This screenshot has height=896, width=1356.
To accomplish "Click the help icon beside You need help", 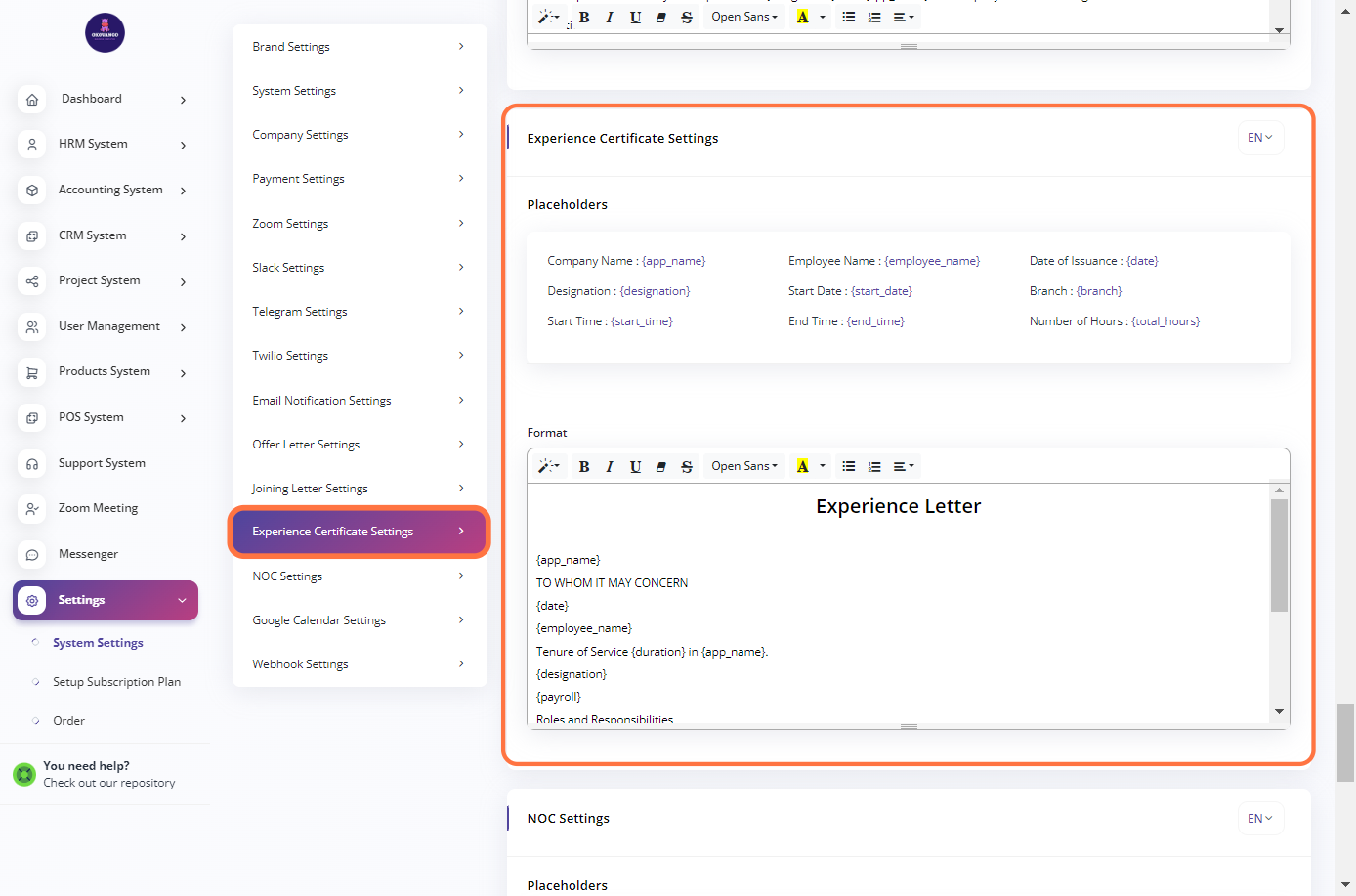I will pos(24,775).
